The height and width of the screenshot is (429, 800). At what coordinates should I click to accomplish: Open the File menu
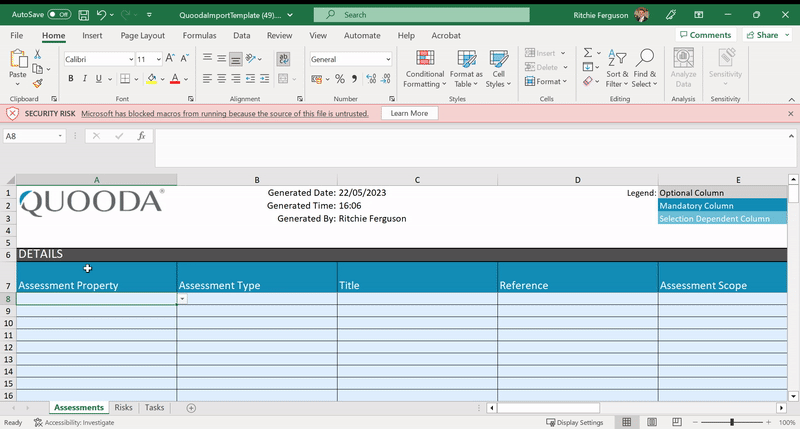[x=17, y=35]
